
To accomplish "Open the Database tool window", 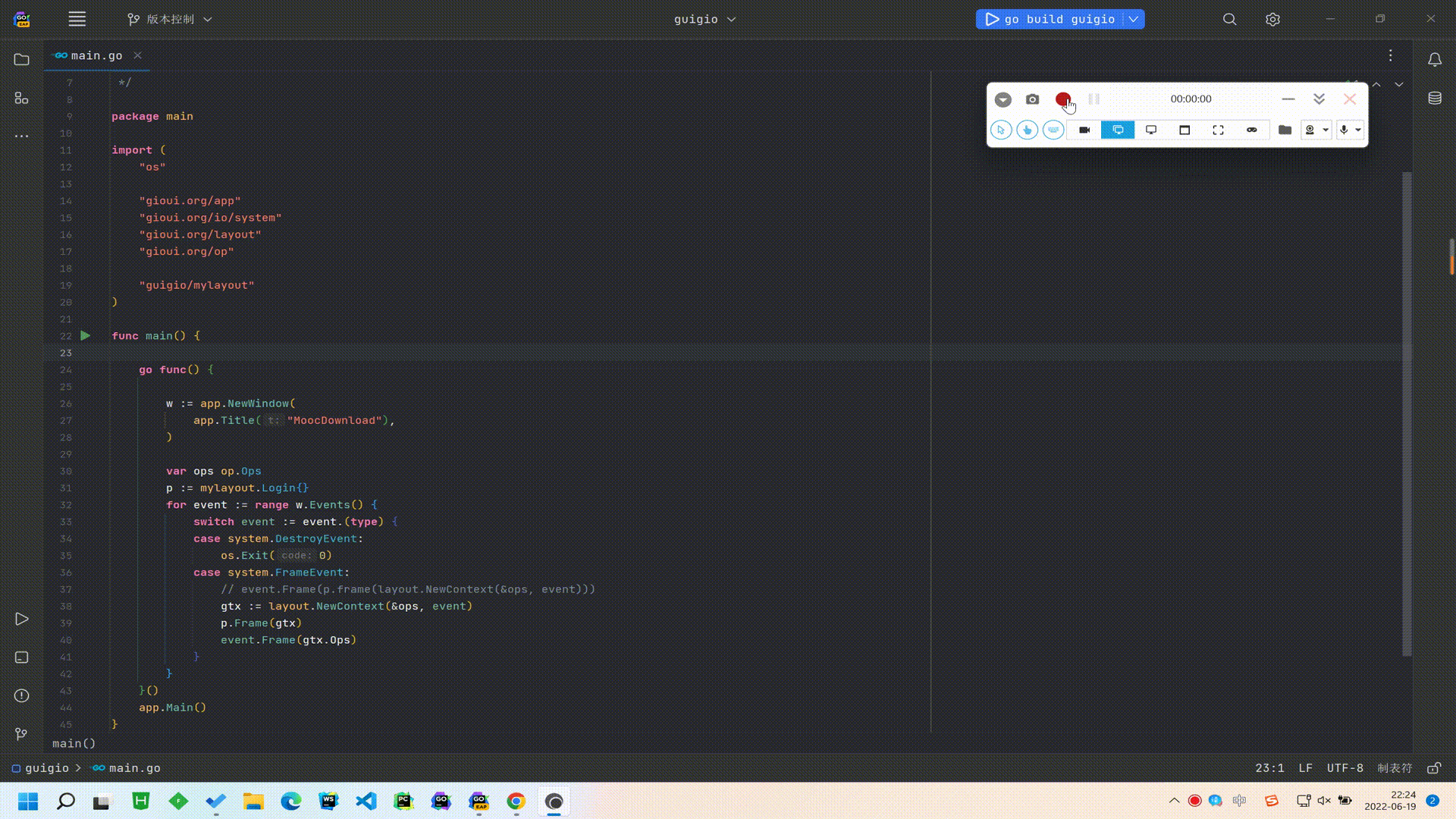I will coord(1435,98).
